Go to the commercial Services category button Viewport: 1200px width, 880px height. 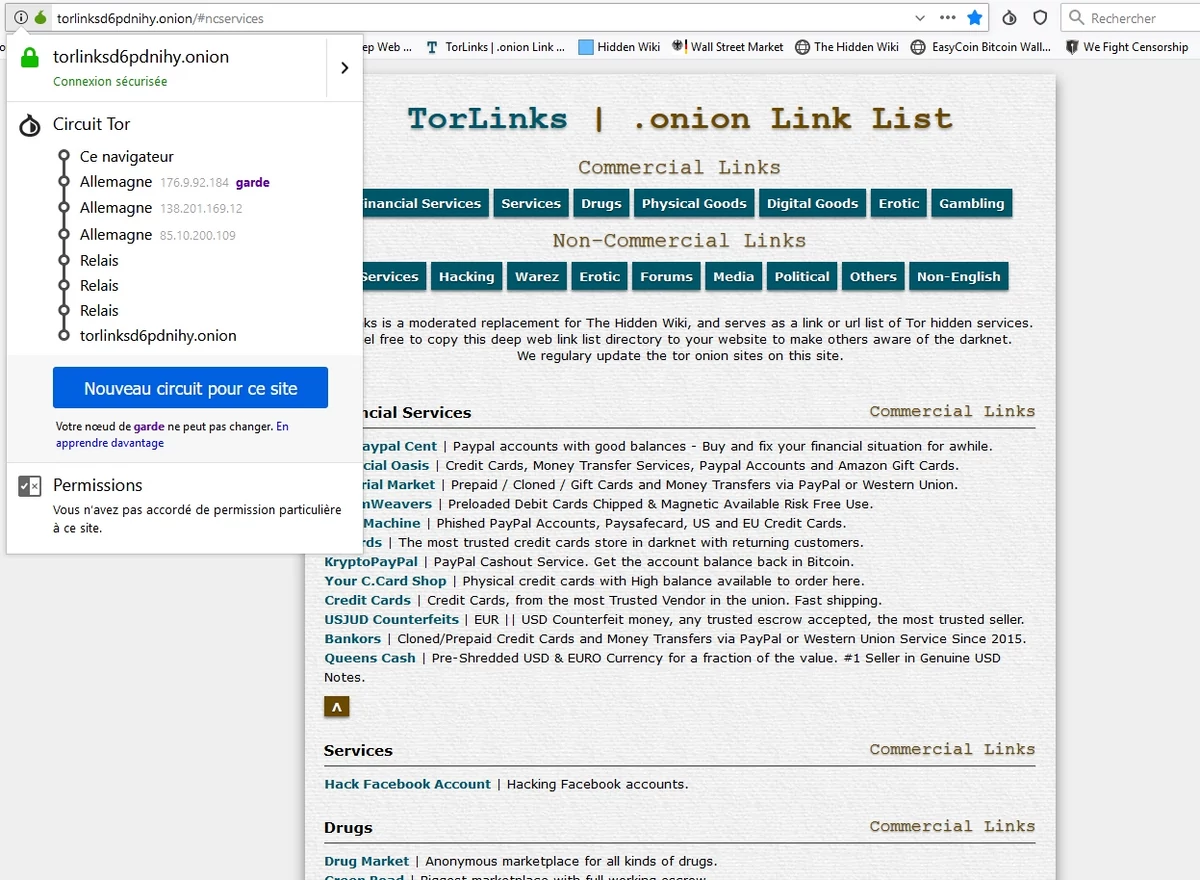tap(531, 203)
